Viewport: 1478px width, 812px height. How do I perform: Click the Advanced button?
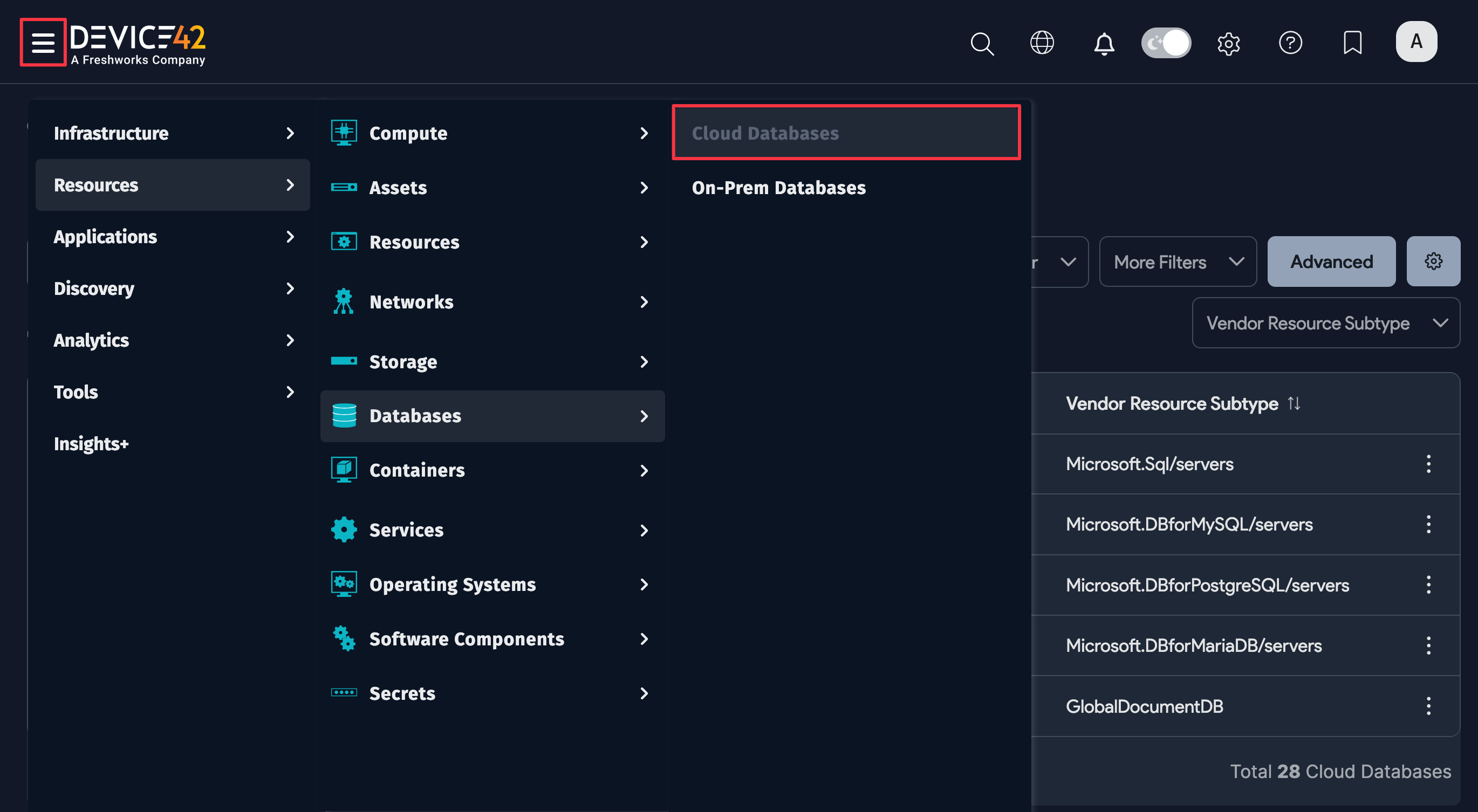click(x=1331, y=262)
